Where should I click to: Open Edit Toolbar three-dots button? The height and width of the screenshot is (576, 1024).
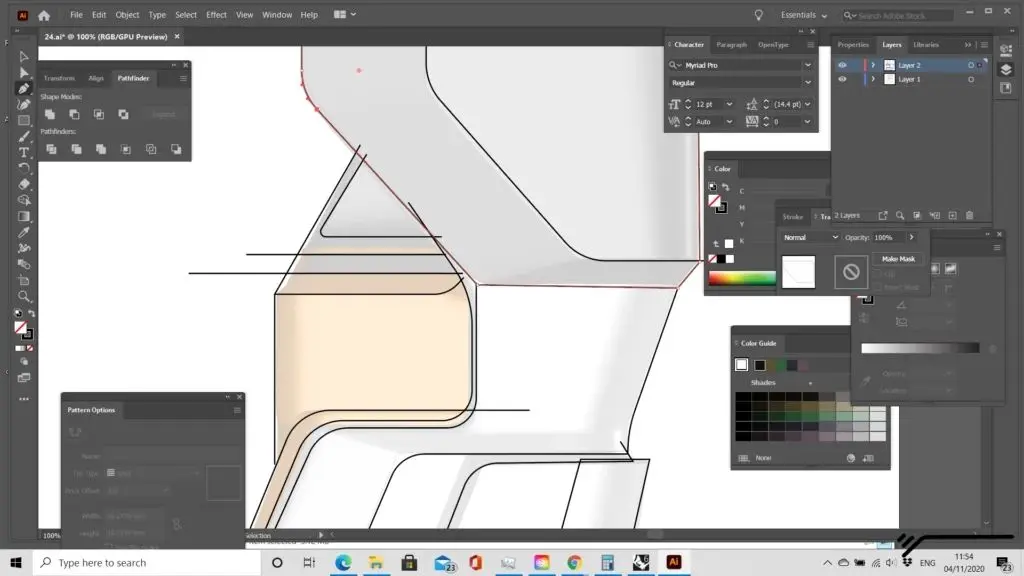click(x=24, y=399)
